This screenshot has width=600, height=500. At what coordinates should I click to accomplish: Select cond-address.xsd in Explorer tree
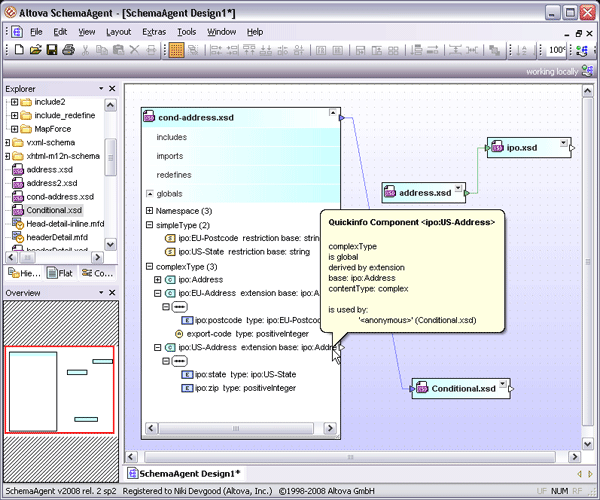coord(60,197)
